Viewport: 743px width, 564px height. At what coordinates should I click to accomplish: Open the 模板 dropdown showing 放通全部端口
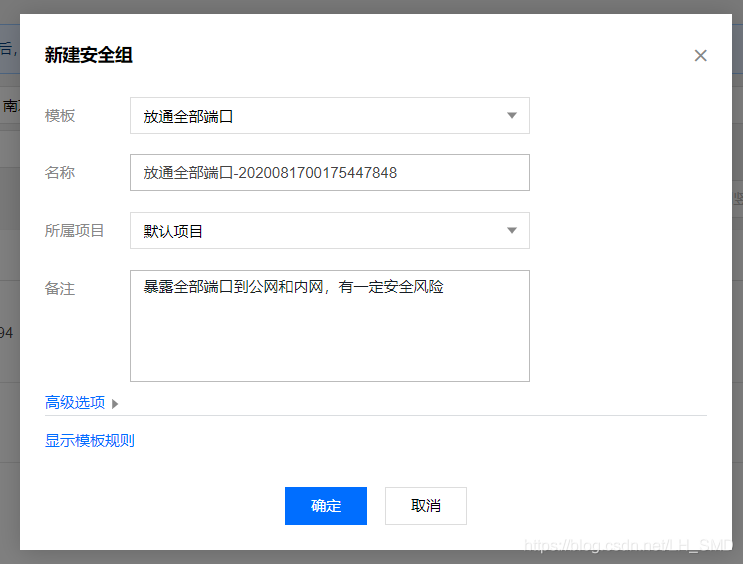330,116
